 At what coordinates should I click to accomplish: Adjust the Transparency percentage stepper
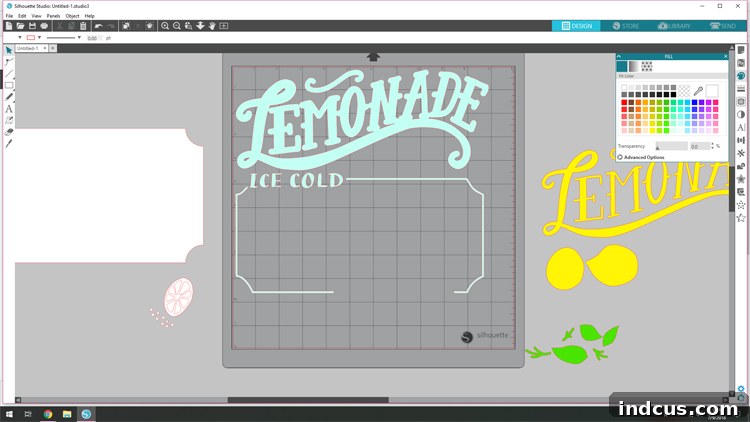713,146
